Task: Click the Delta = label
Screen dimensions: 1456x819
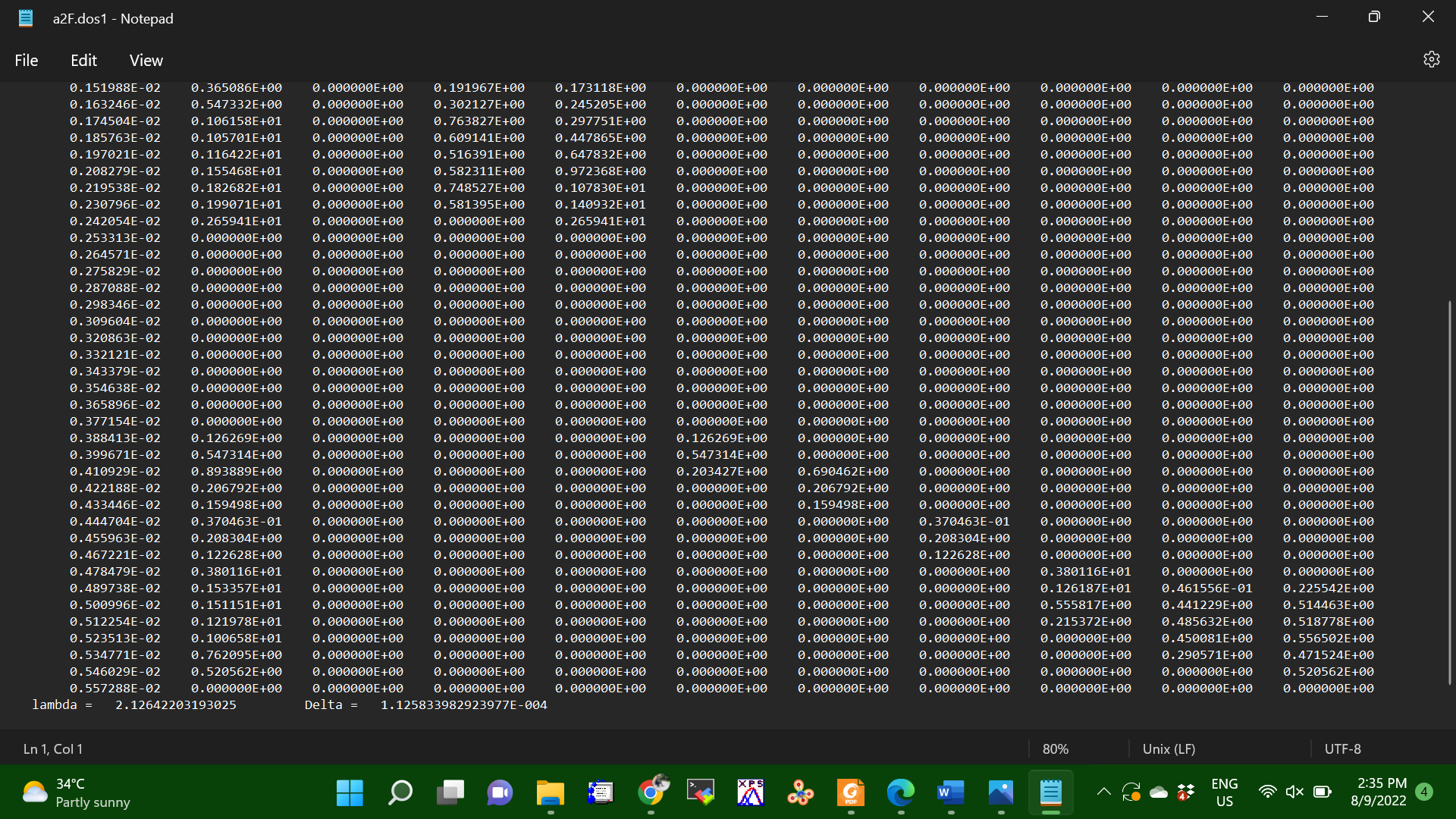Action: coord(331,705)
